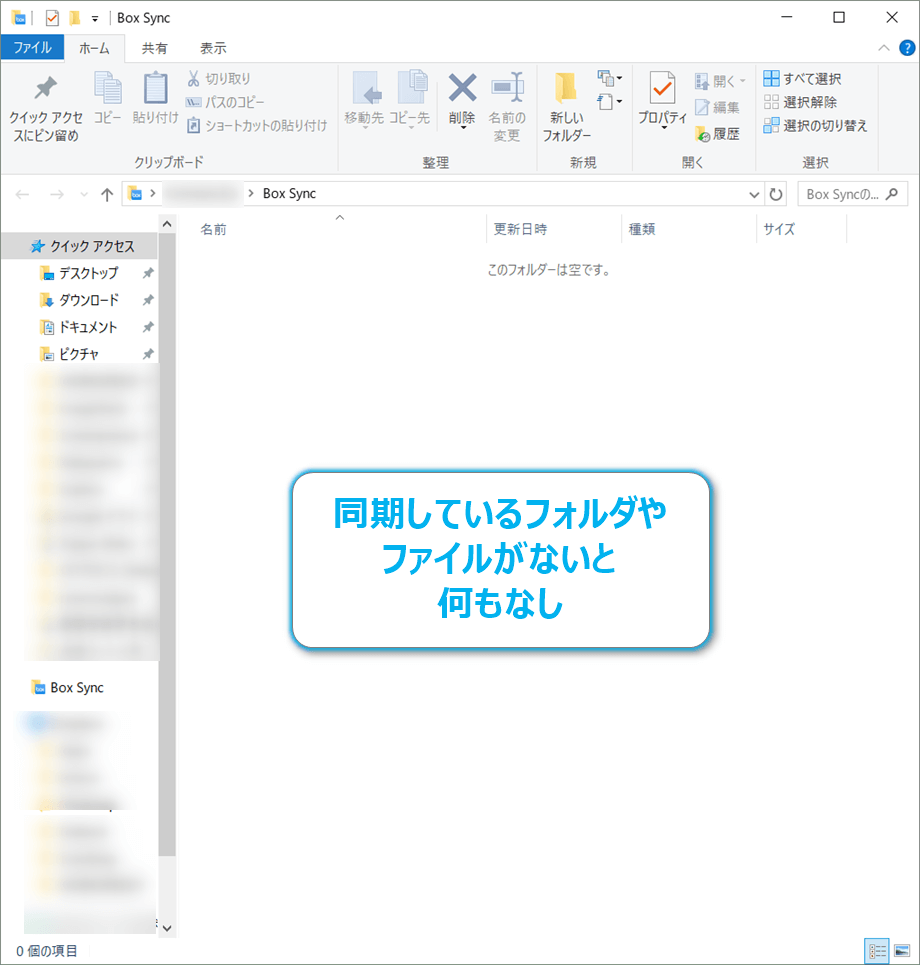Click the Delete X icon in ribbon
The width and height of the screenshot is (920, 965).
[462, 89]
